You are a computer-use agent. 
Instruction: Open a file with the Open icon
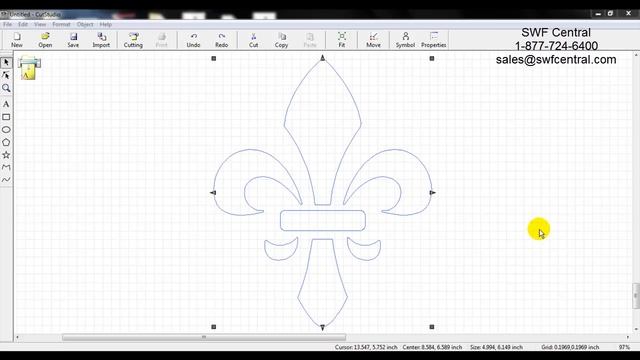(45, 40)
